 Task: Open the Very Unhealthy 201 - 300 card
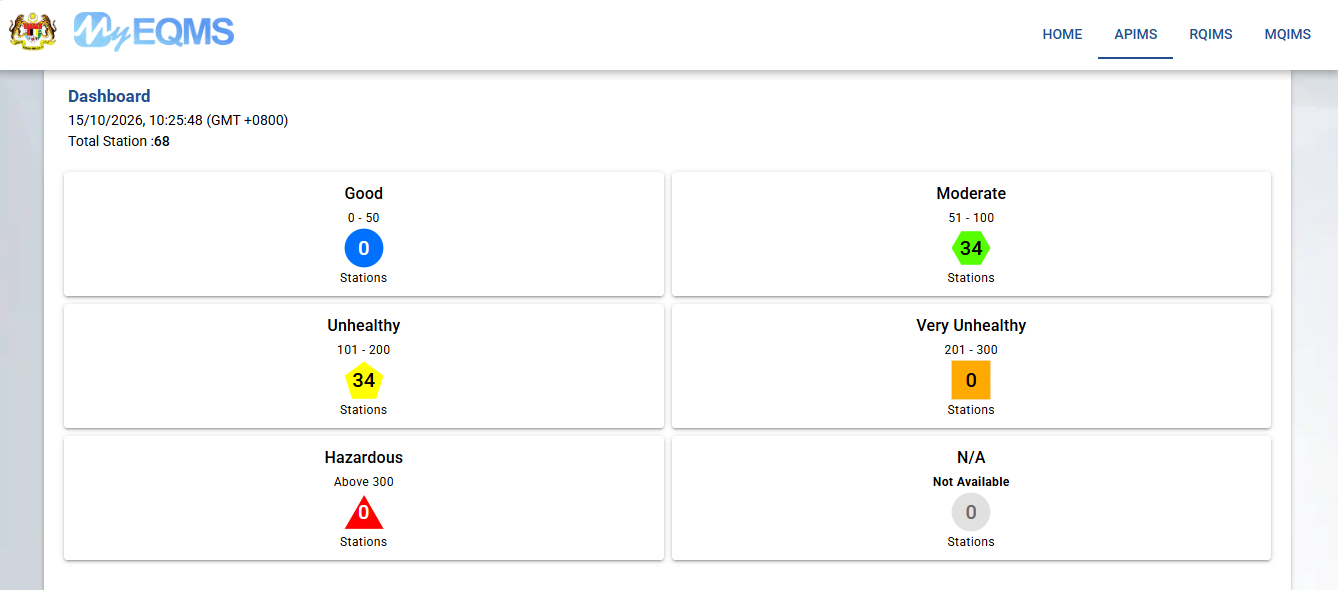(x=971, y=366)
